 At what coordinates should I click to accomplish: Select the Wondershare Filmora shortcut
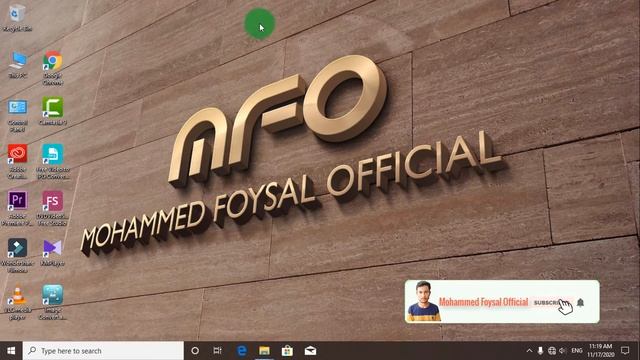tap(18, 256)
